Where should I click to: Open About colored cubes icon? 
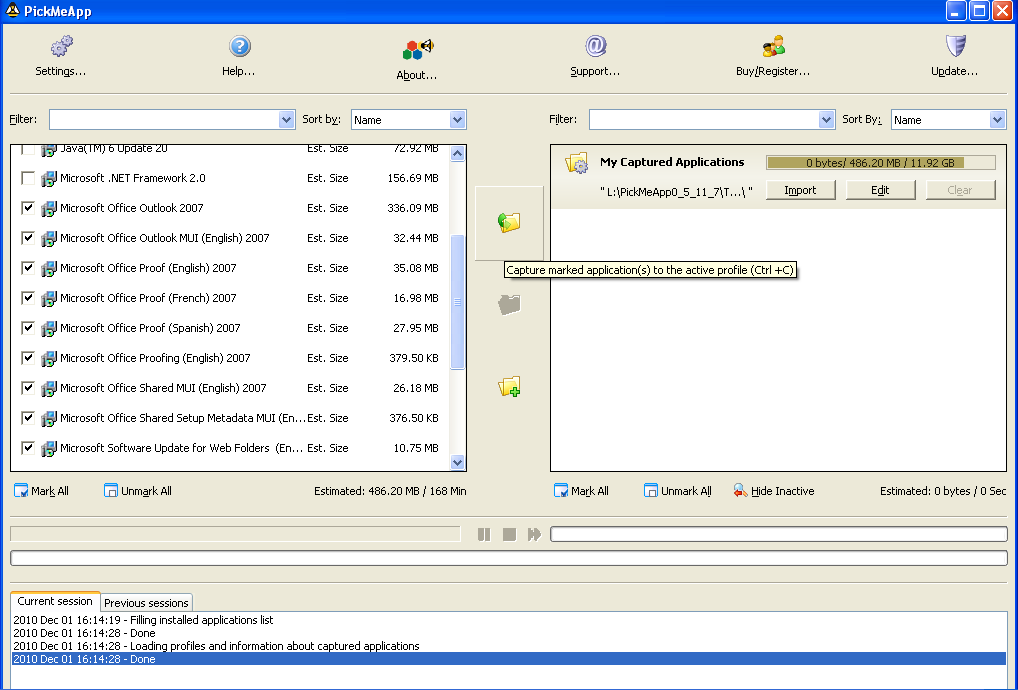click(x=417, y=49)
